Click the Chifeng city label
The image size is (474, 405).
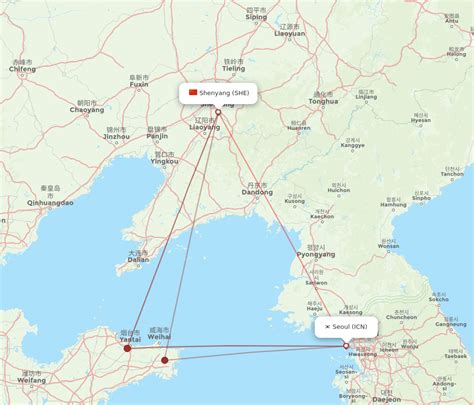(22, 69)
